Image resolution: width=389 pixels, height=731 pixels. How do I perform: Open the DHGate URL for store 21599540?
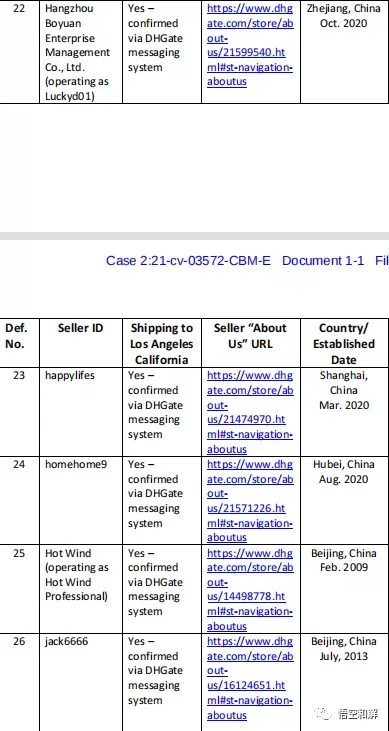250,45
